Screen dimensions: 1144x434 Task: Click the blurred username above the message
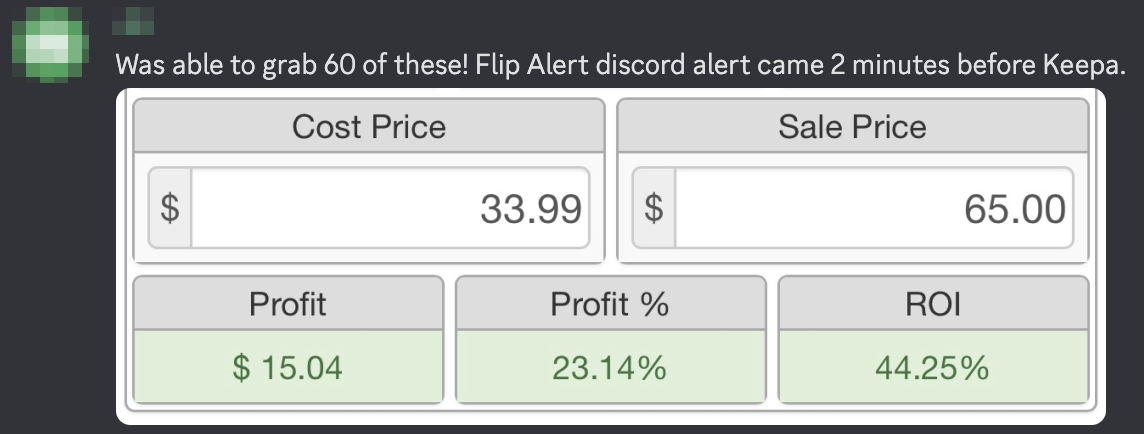(134, 20)
